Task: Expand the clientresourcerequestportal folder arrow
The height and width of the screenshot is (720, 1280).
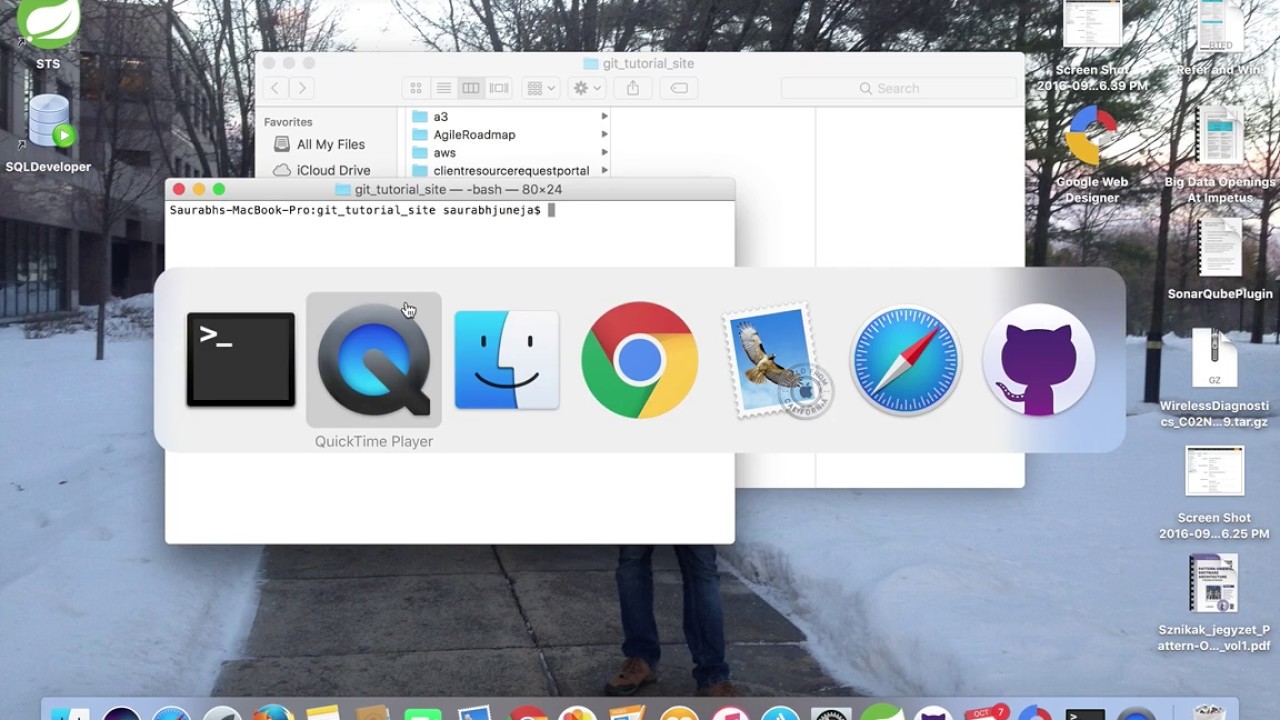Action: click(x=604, y=170)
